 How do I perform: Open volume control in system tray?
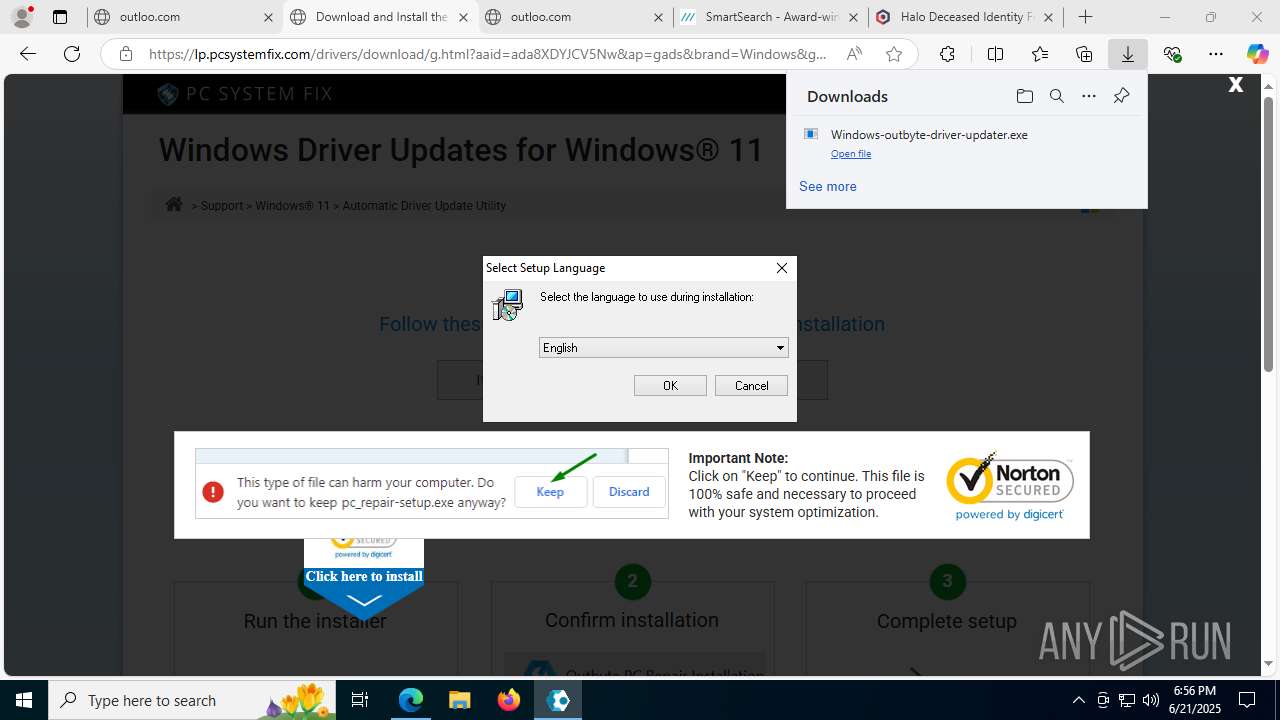(1150, 700)
